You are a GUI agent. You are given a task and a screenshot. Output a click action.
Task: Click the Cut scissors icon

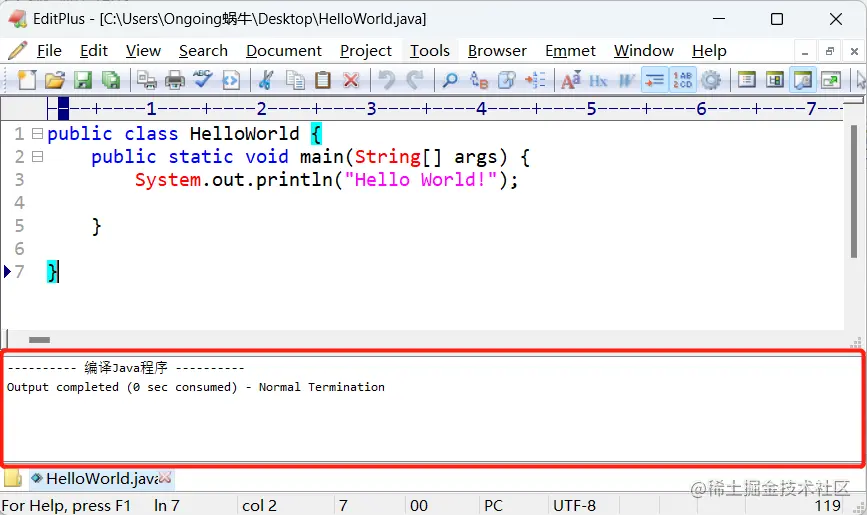pos(267,80)
